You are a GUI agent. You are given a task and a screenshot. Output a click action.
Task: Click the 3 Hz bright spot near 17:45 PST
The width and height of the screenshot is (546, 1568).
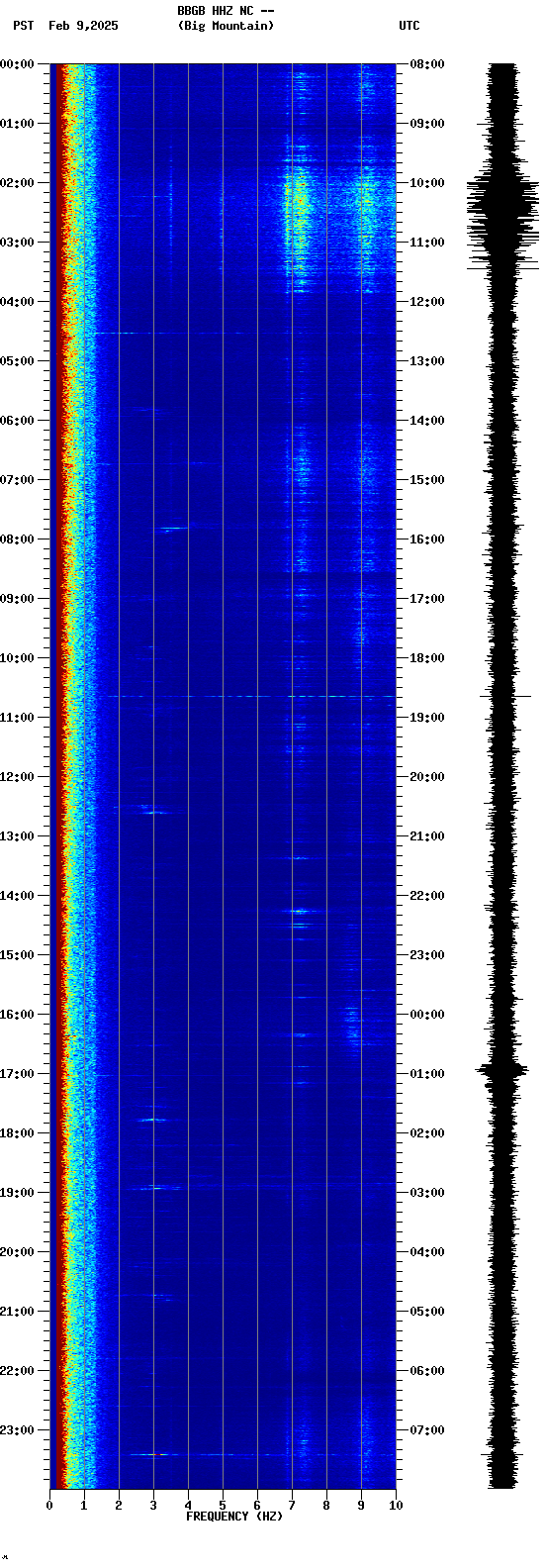click(152, 1120)
